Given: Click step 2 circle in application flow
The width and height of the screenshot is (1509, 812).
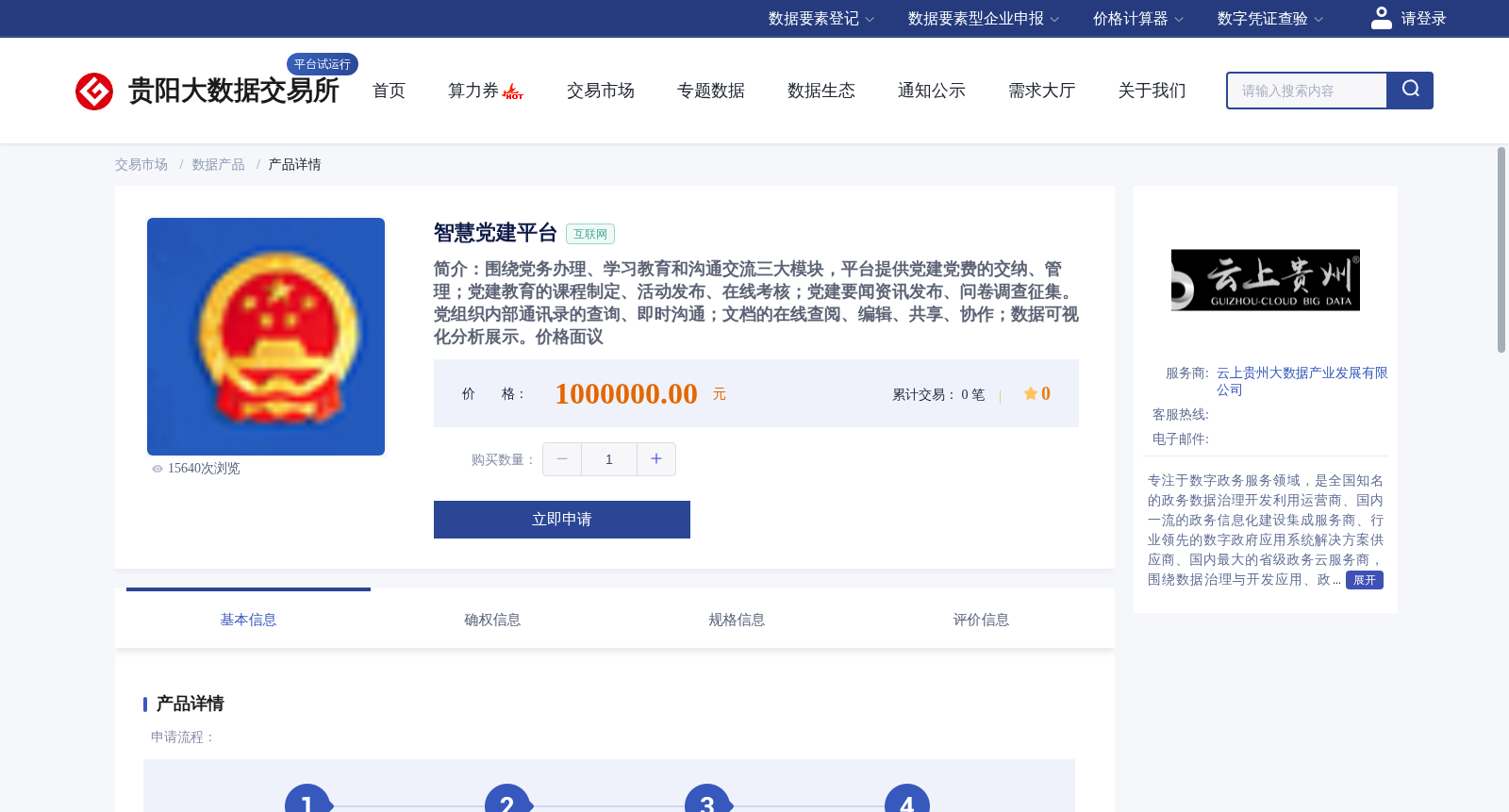Looking at the screenshot, I should click(507, 798).
